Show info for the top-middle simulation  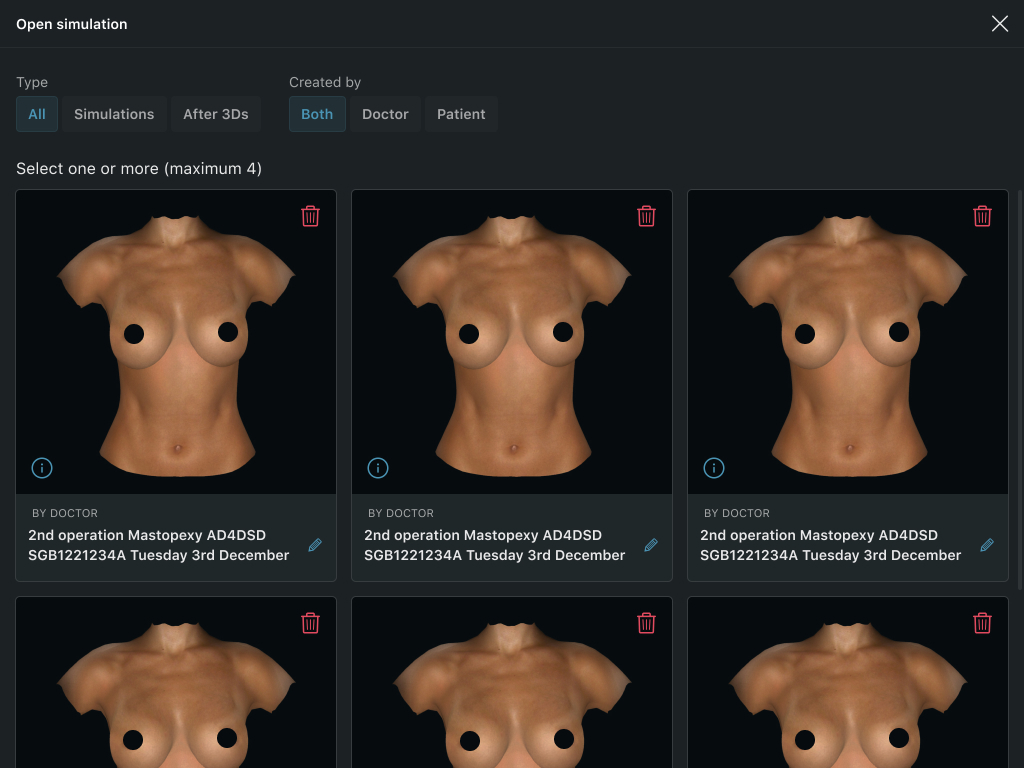tap(378, 468)
